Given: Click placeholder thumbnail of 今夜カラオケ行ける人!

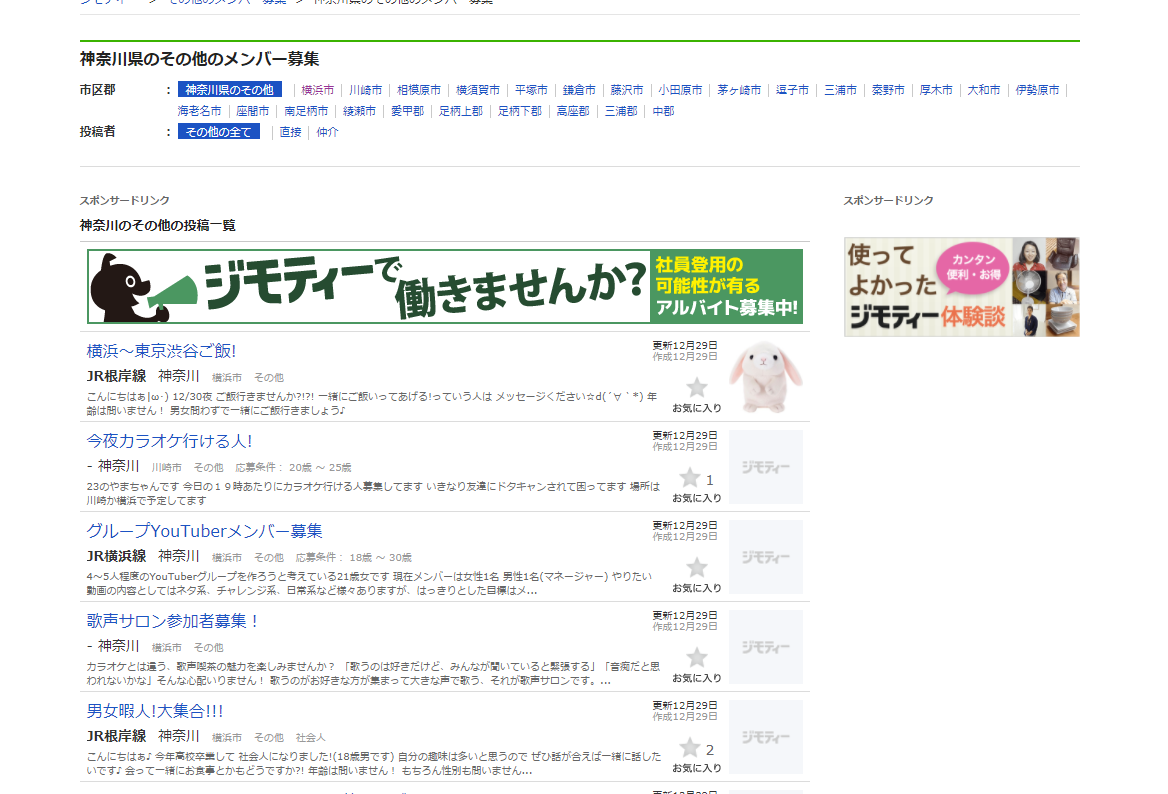Looking at the screenshot, I should point(765,467).
